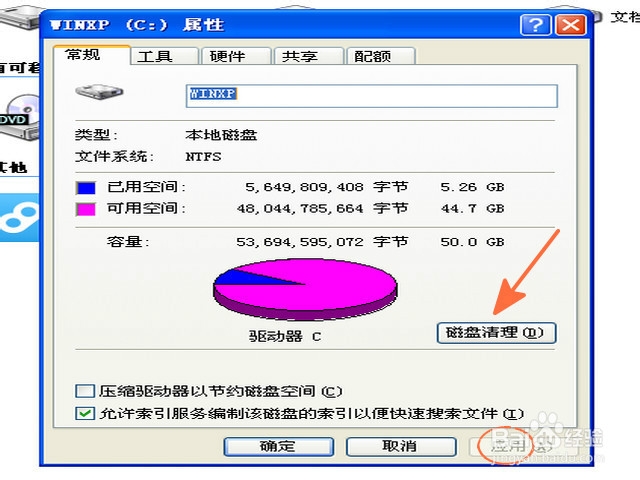Click the 5.26 GB used value
Image resolution: width=640 pixels, height=480 pixels.
[x=472, y=187]
